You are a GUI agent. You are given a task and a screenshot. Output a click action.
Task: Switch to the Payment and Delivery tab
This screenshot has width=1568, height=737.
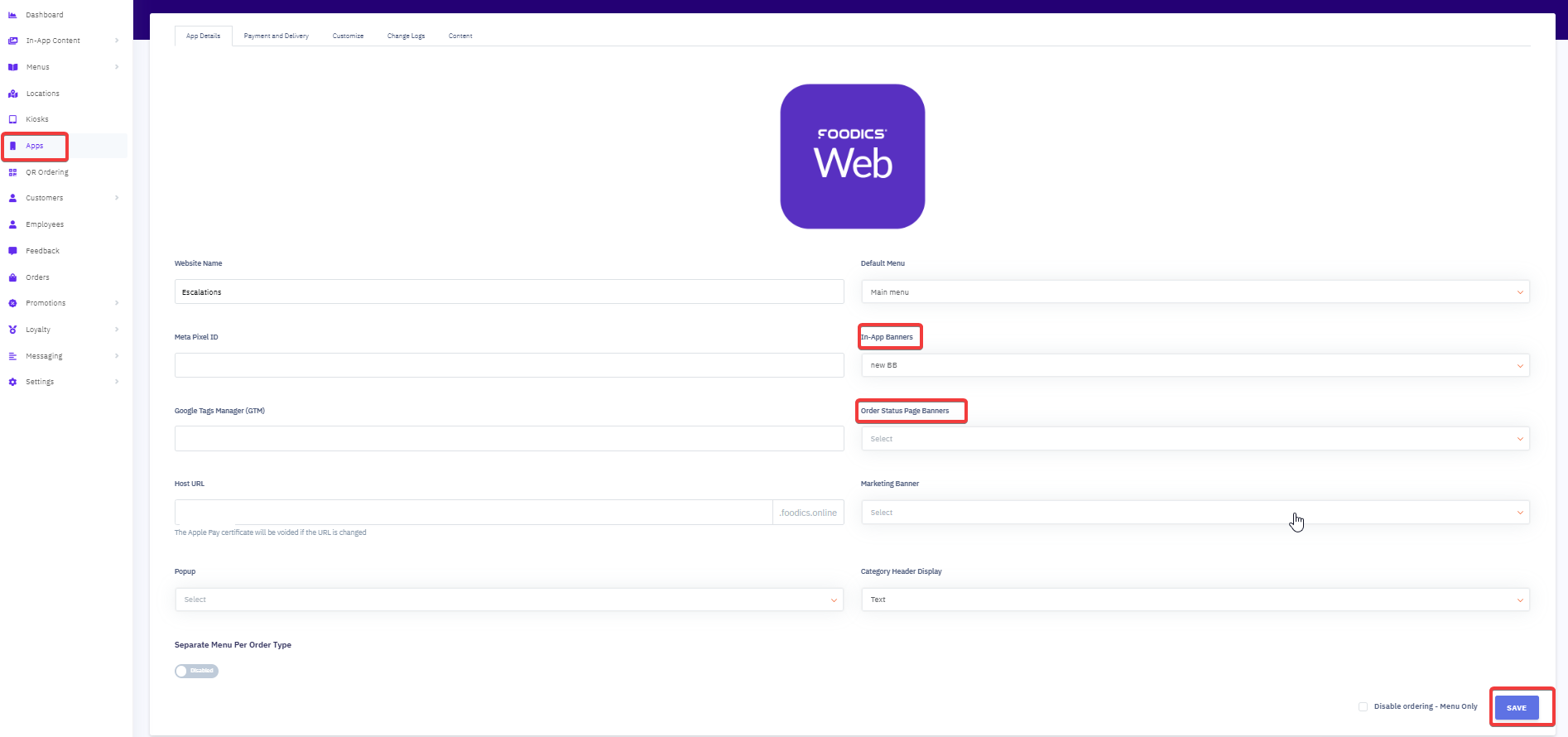276,36
